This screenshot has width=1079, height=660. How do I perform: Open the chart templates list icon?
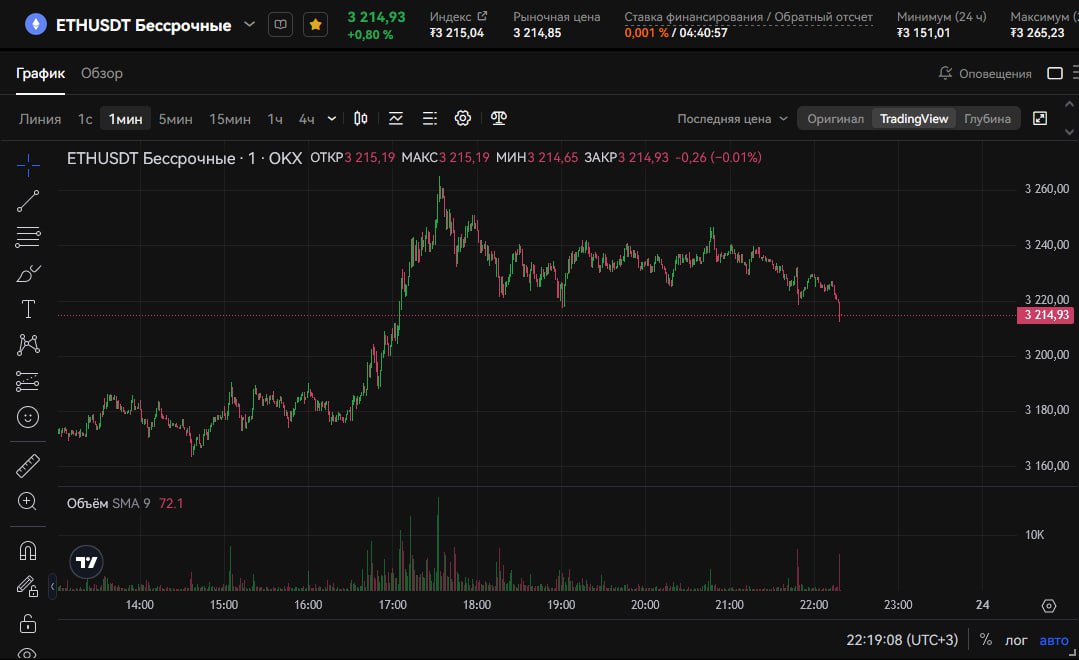(x=429, y=118)
